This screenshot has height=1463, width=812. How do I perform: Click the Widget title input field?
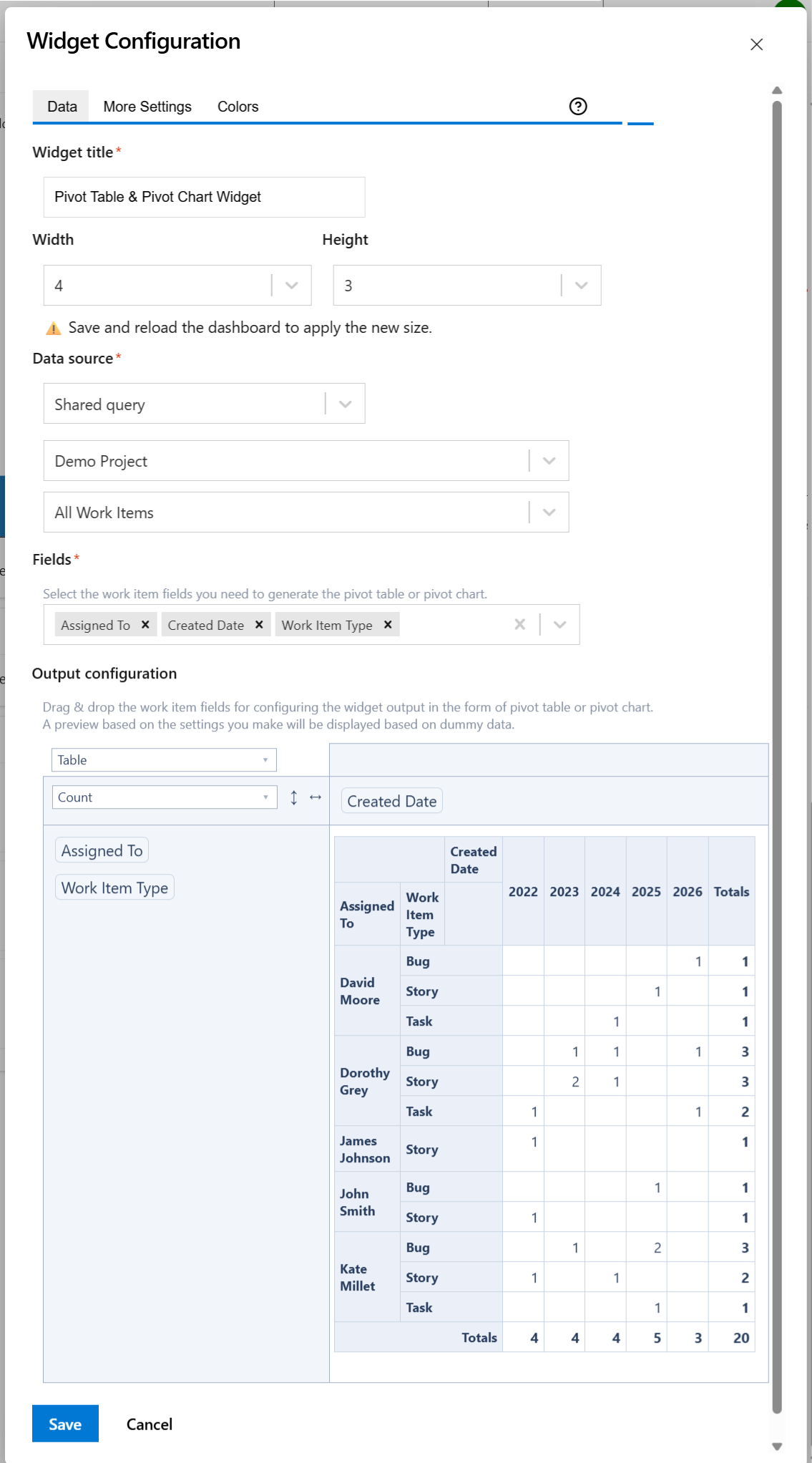coord(204,197)
